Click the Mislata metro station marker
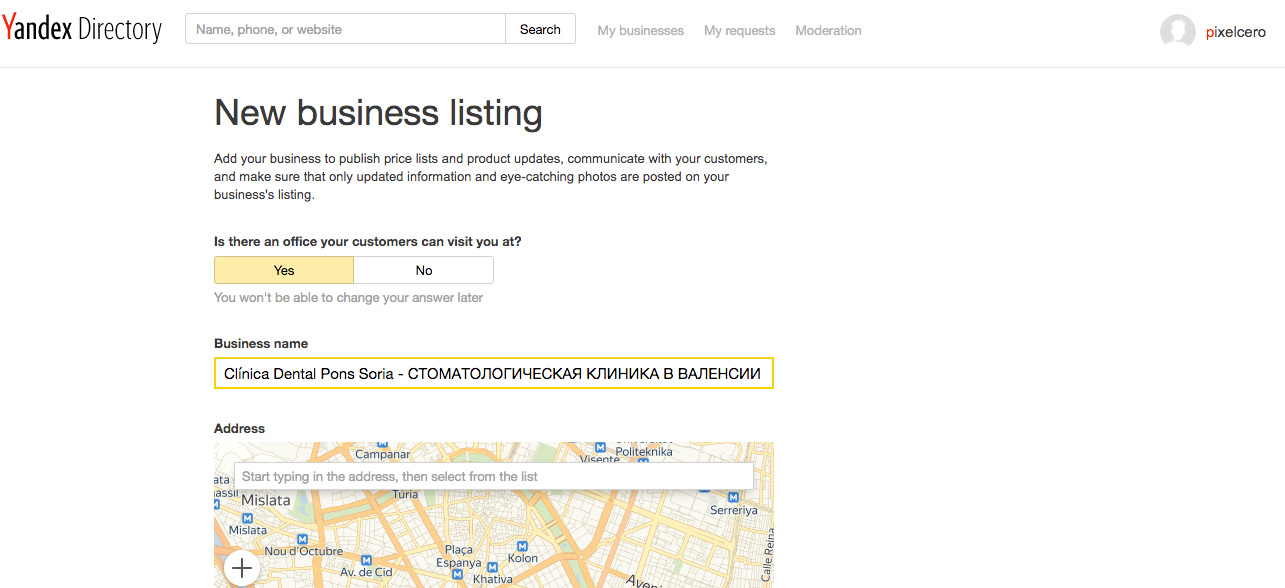 (x=247, y=517)
